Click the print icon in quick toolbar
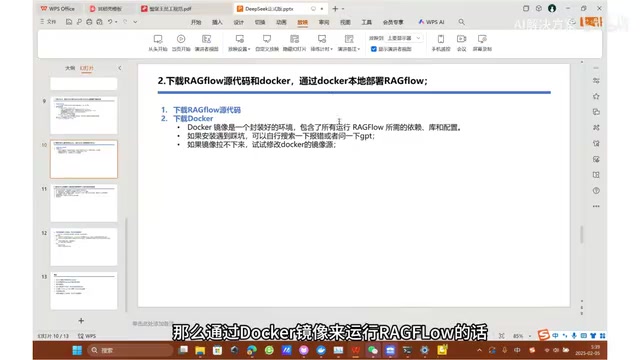Viewport: 640px width, 360px height. (89, 22)
